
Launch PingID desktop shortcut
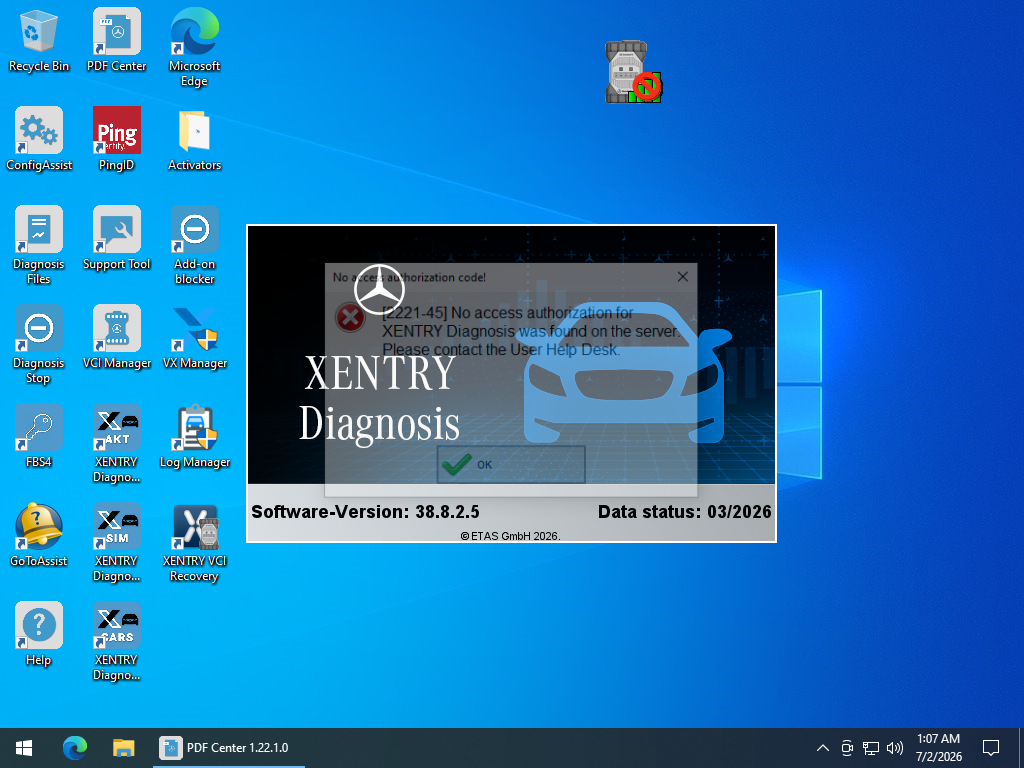point(116,139)
